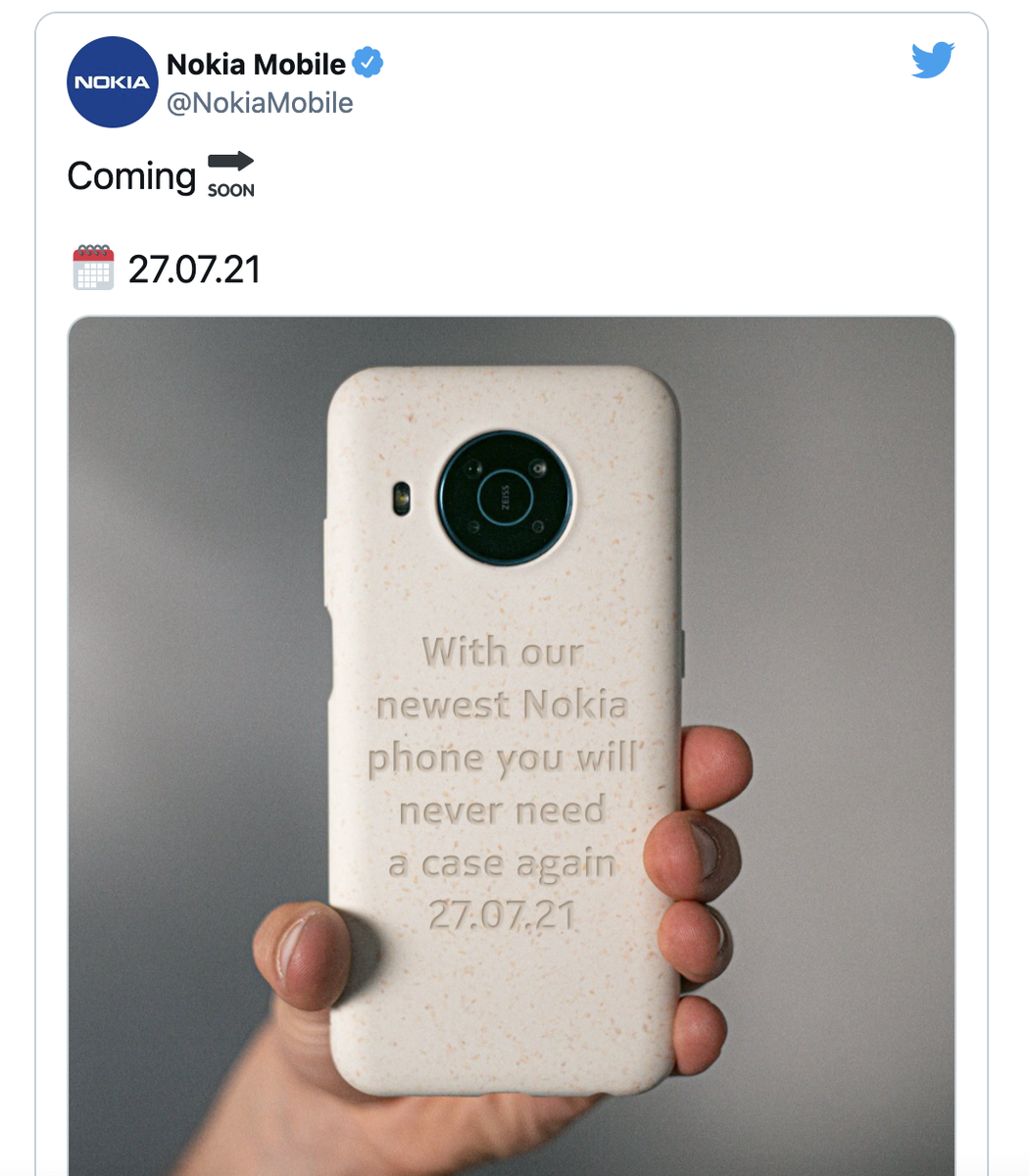Click the SOON arrow emoji
This screenshot has width=1029, height=1176.
click(x=231, y=175)
